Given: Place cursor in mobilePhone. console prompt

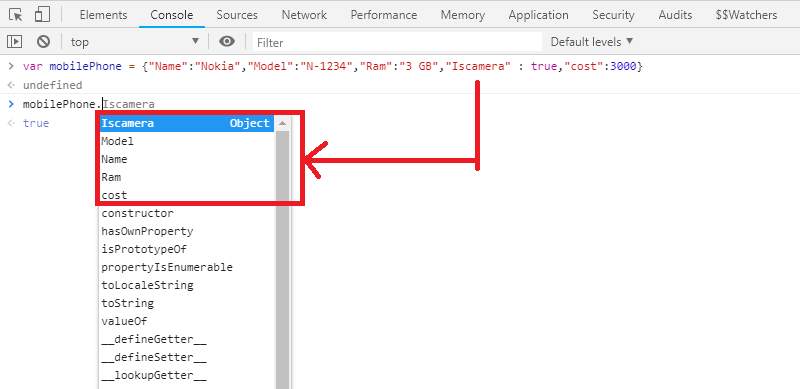Looking at the screenshot, I should (62, 104).
